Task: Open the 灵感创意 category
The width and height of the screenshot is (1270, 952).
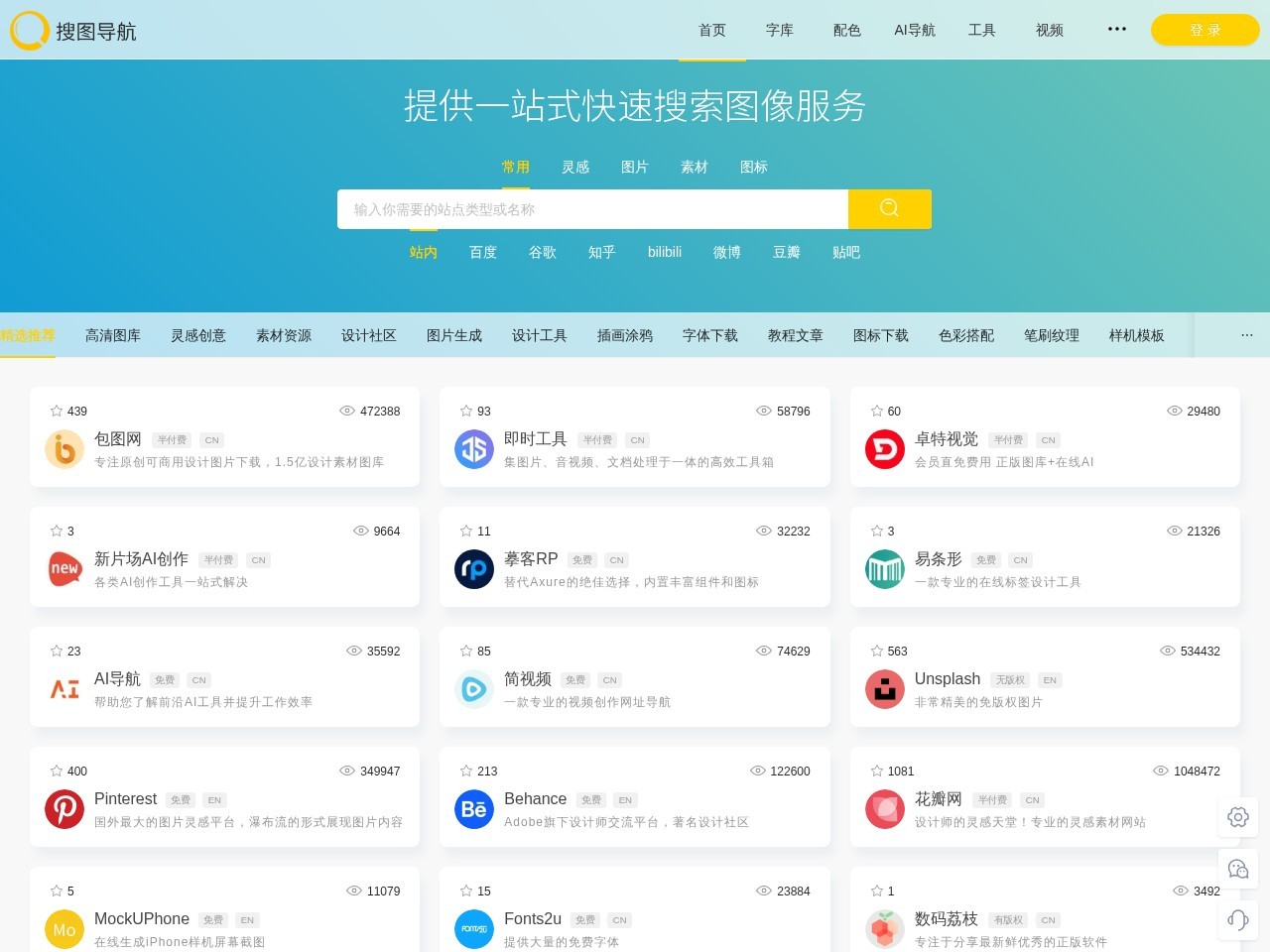Action: pyautogui.click(x=198, y=335)
